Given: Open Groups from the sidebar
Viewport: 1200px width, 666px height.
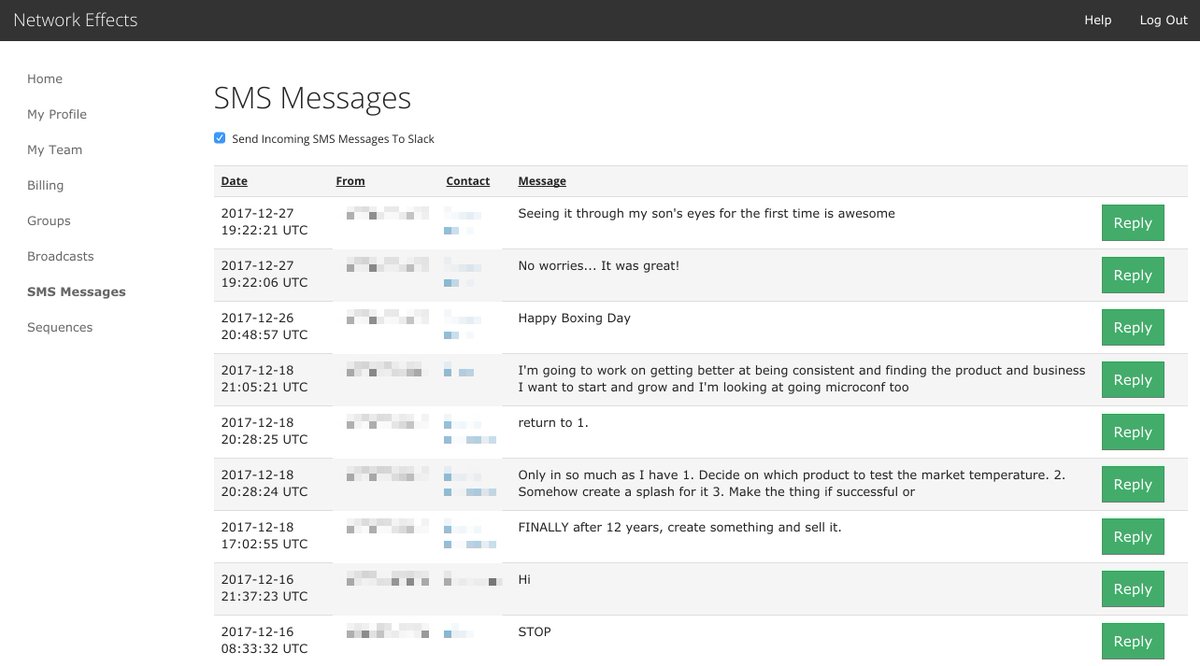Looking at the screenshot, I should pos(49,221).
